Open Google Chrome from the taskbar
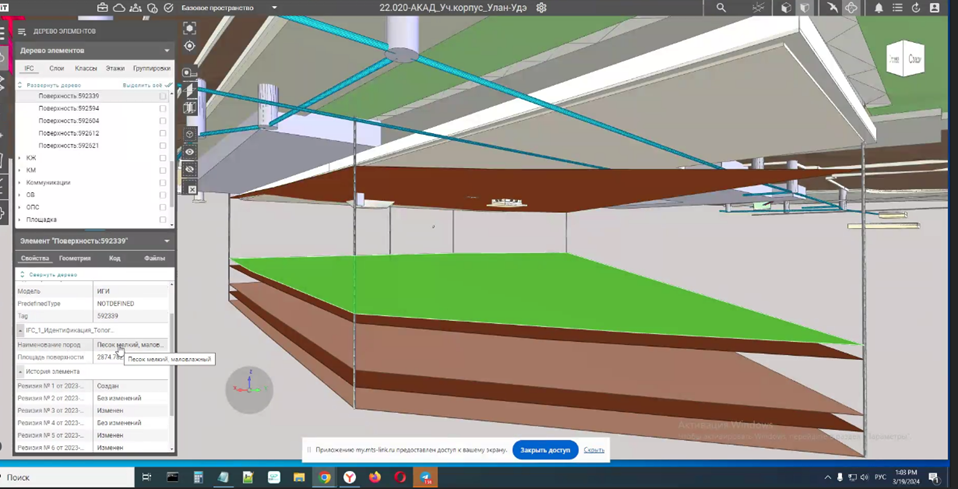Image resolution: width=958 pixels, height=489 pixels. click(x=324, y=477)
